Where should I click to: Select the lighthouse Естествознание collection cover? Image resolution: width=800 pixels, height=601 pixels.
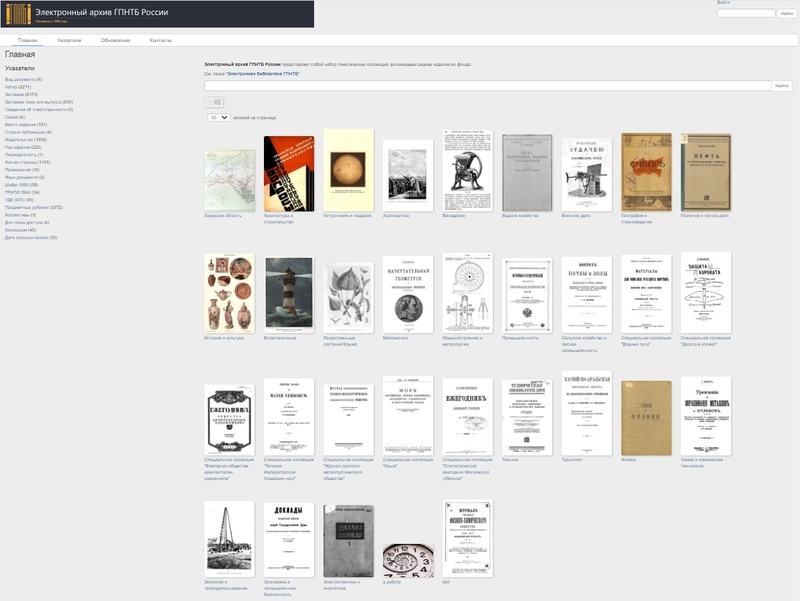pyautogui.click(x=288, y=292)
